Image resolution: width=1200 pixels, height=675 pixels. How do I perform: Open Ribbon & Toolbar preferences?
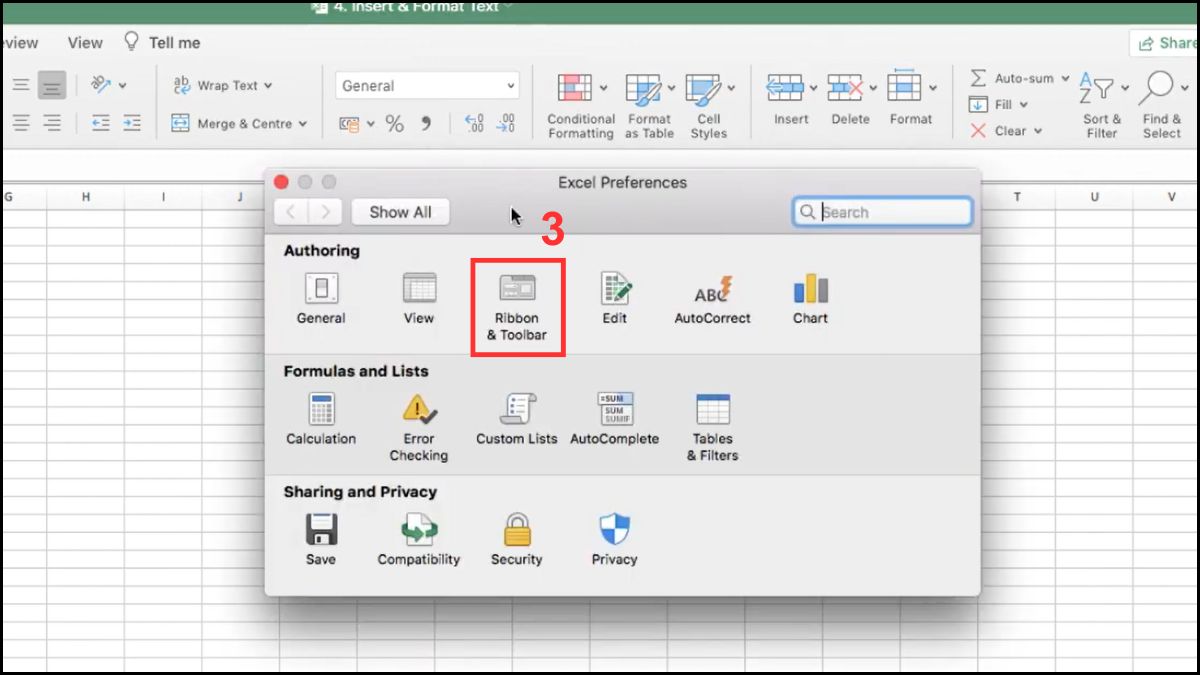click(517, 303)
